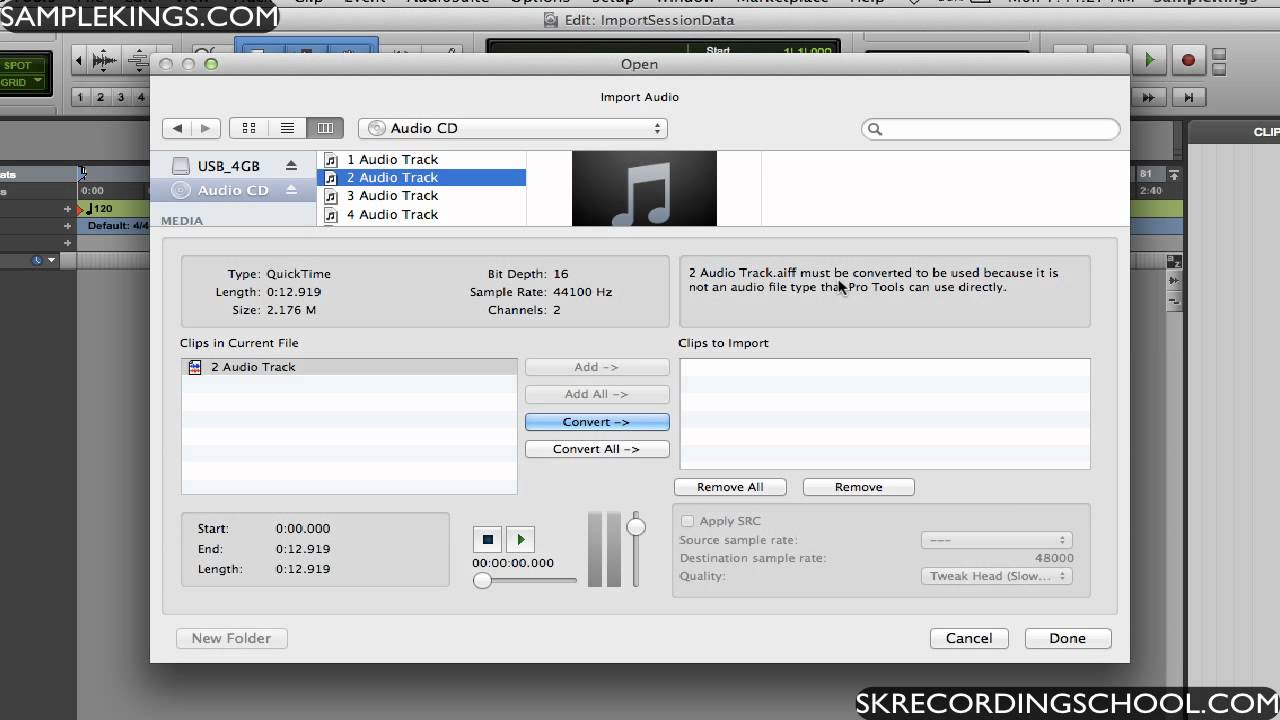
Task: Select the CLIP list header
Action: [1264, 132]
